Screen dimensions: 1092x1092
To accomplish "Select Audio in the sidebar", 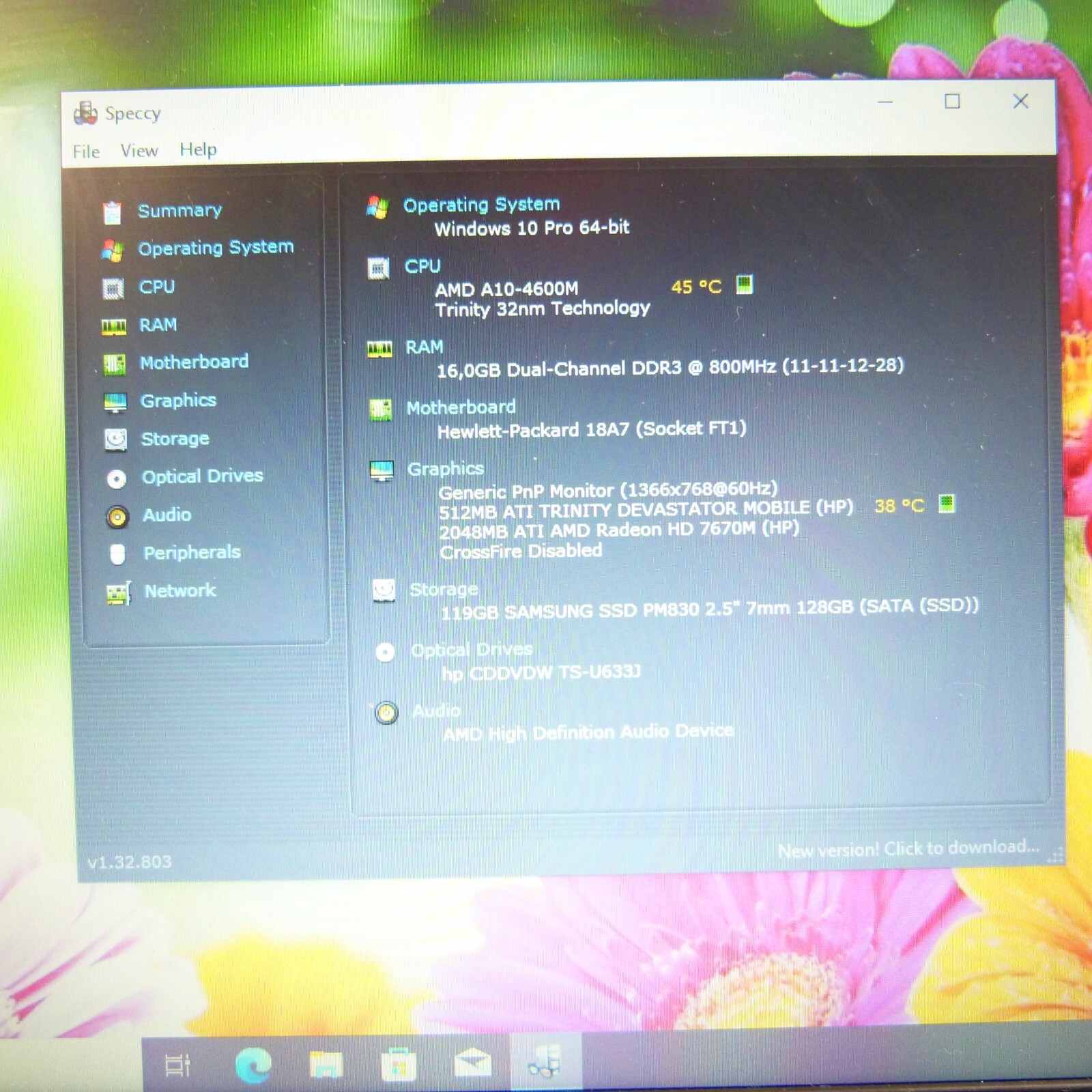I will point(167,515).
